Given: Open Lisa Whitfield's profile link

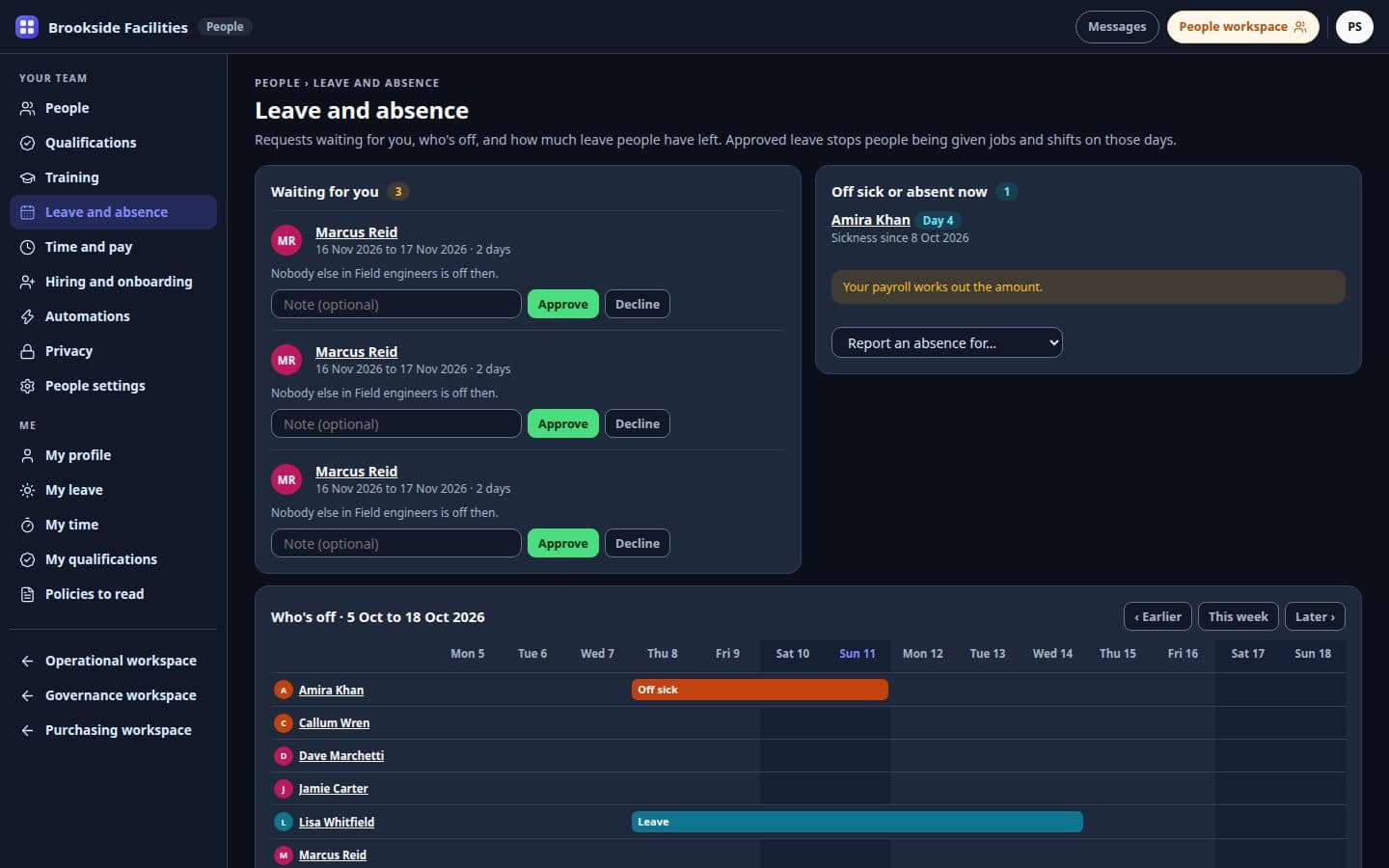Looking at the screenshot, I should click(337, 822).
